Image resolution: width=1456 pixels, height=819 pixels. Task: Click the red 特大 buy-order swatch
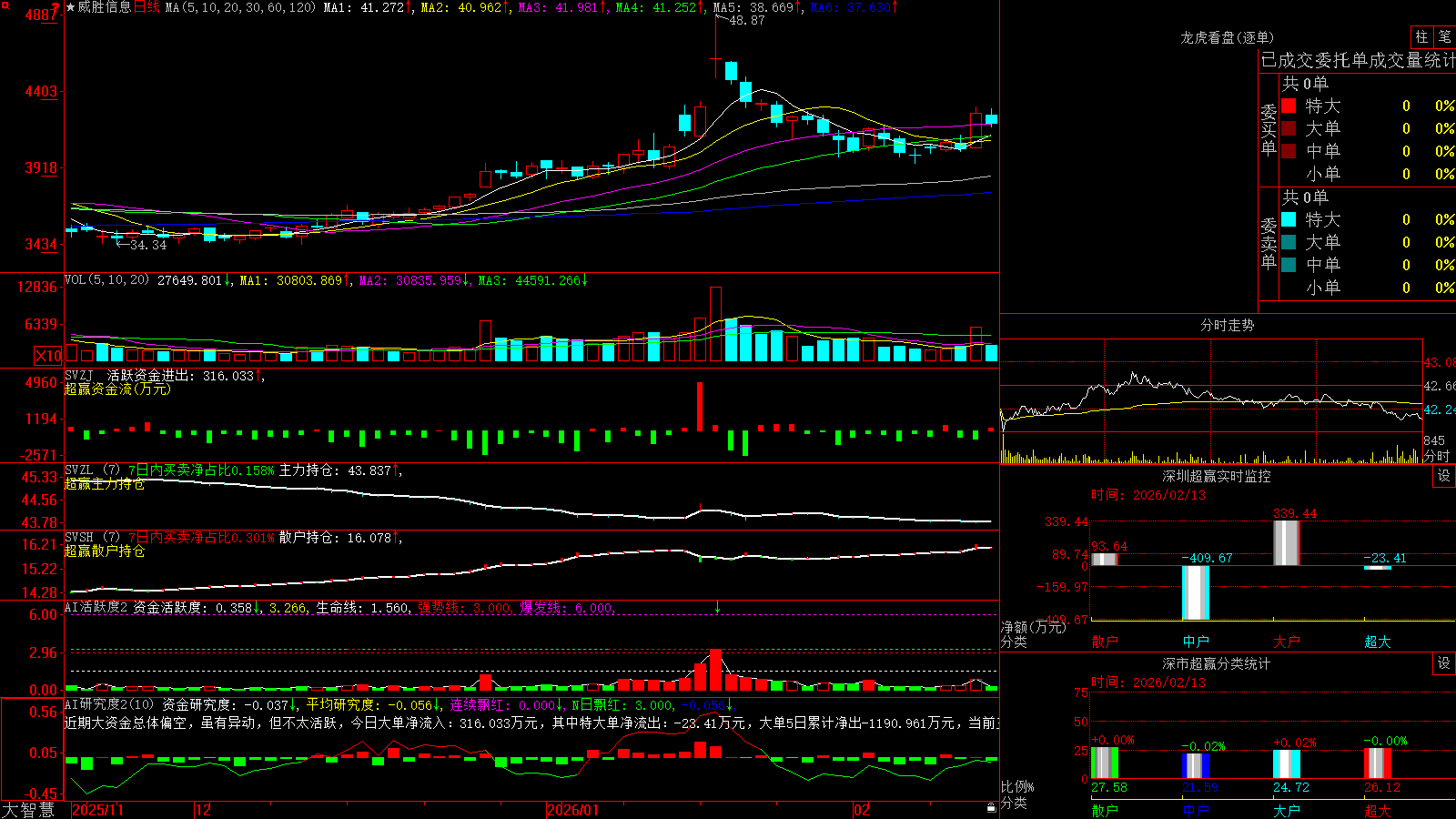[1289, 106]
